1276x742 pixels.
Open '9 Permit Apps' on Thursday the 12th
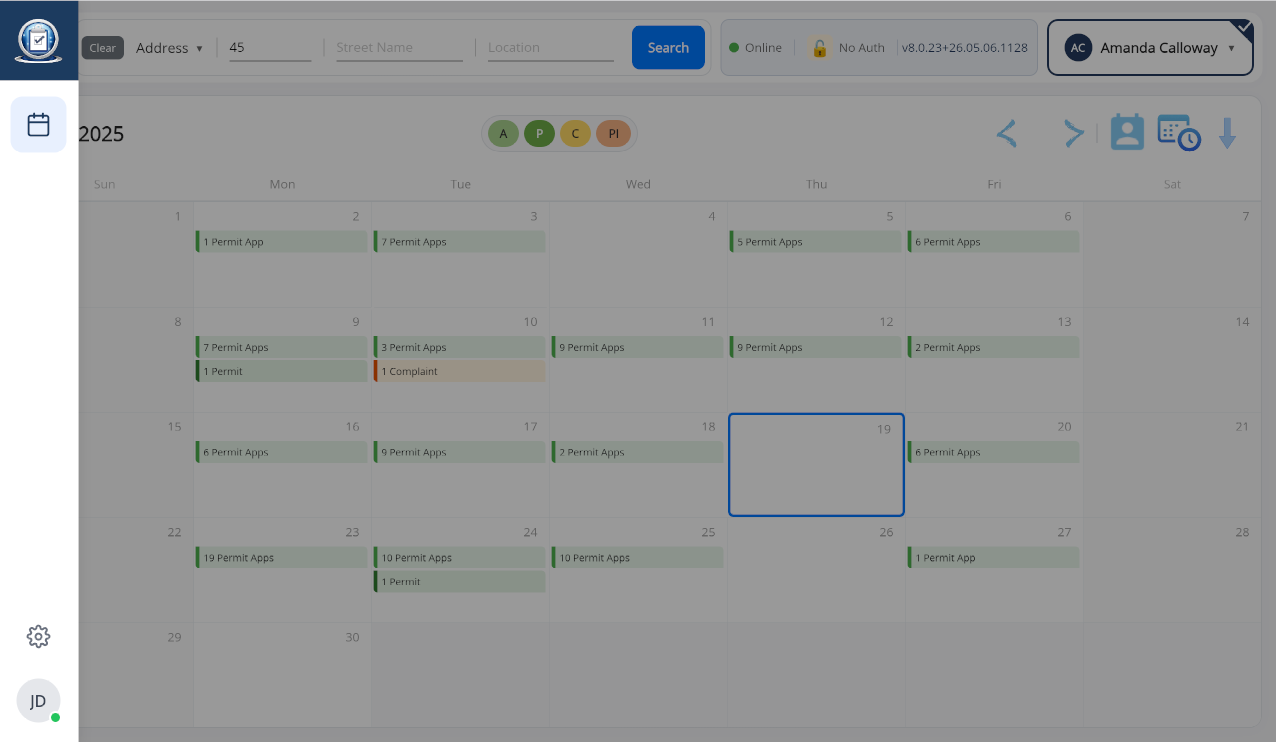tap(815, 347)
